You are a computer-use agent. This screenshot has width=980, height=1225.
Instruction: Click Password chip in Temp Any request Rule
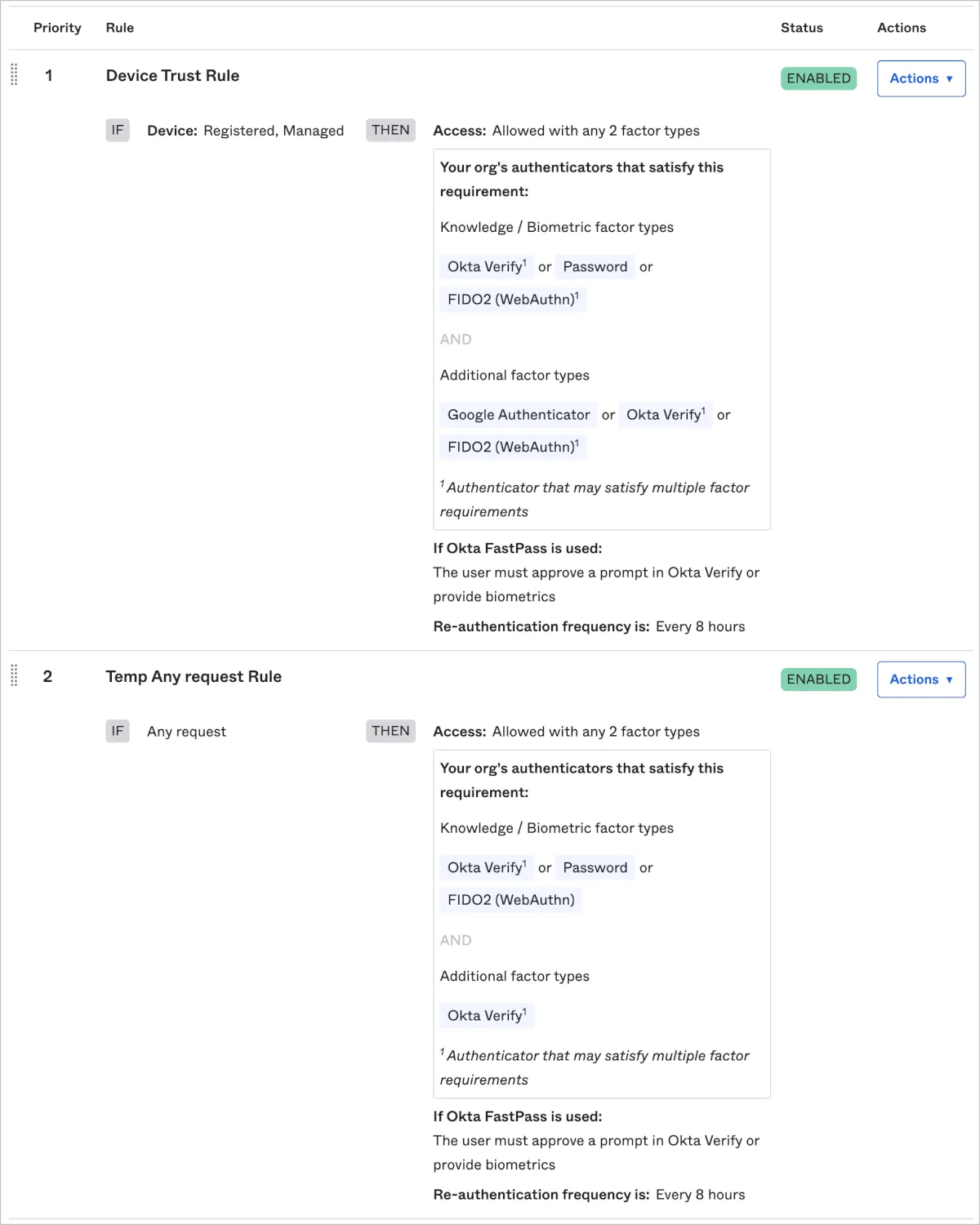click(x=595, y=868)
